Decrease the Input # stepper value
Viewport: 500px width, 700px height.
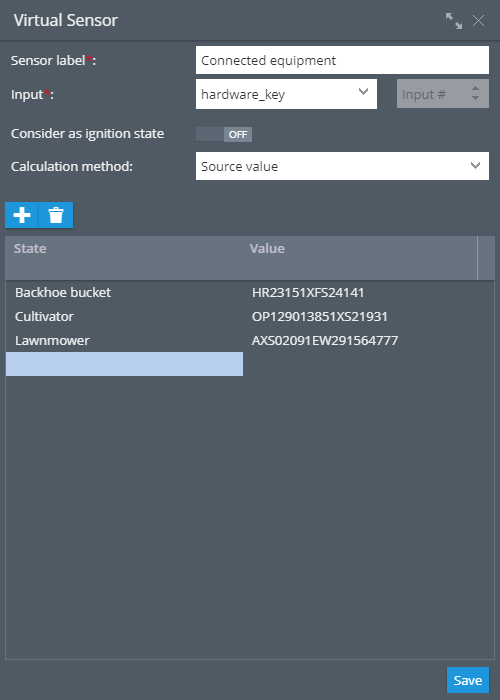pyautogui.click(x=475, y=98)
